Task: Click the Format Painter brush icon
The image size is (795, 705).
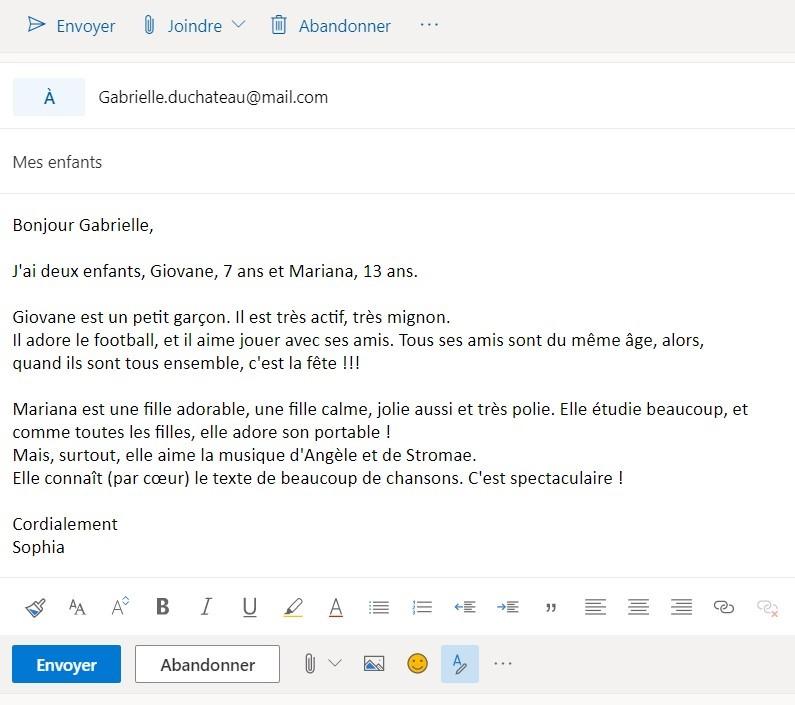Action: click(36, 607)
